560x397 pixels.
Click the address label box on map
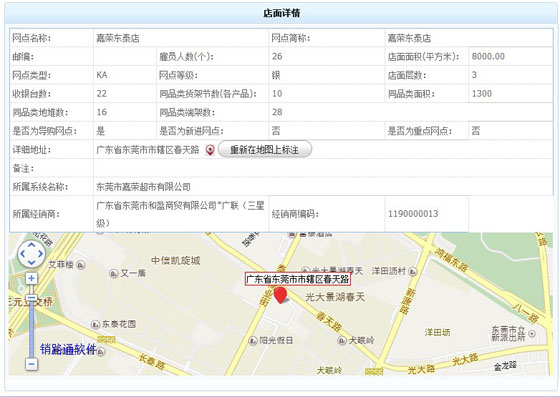298,279
